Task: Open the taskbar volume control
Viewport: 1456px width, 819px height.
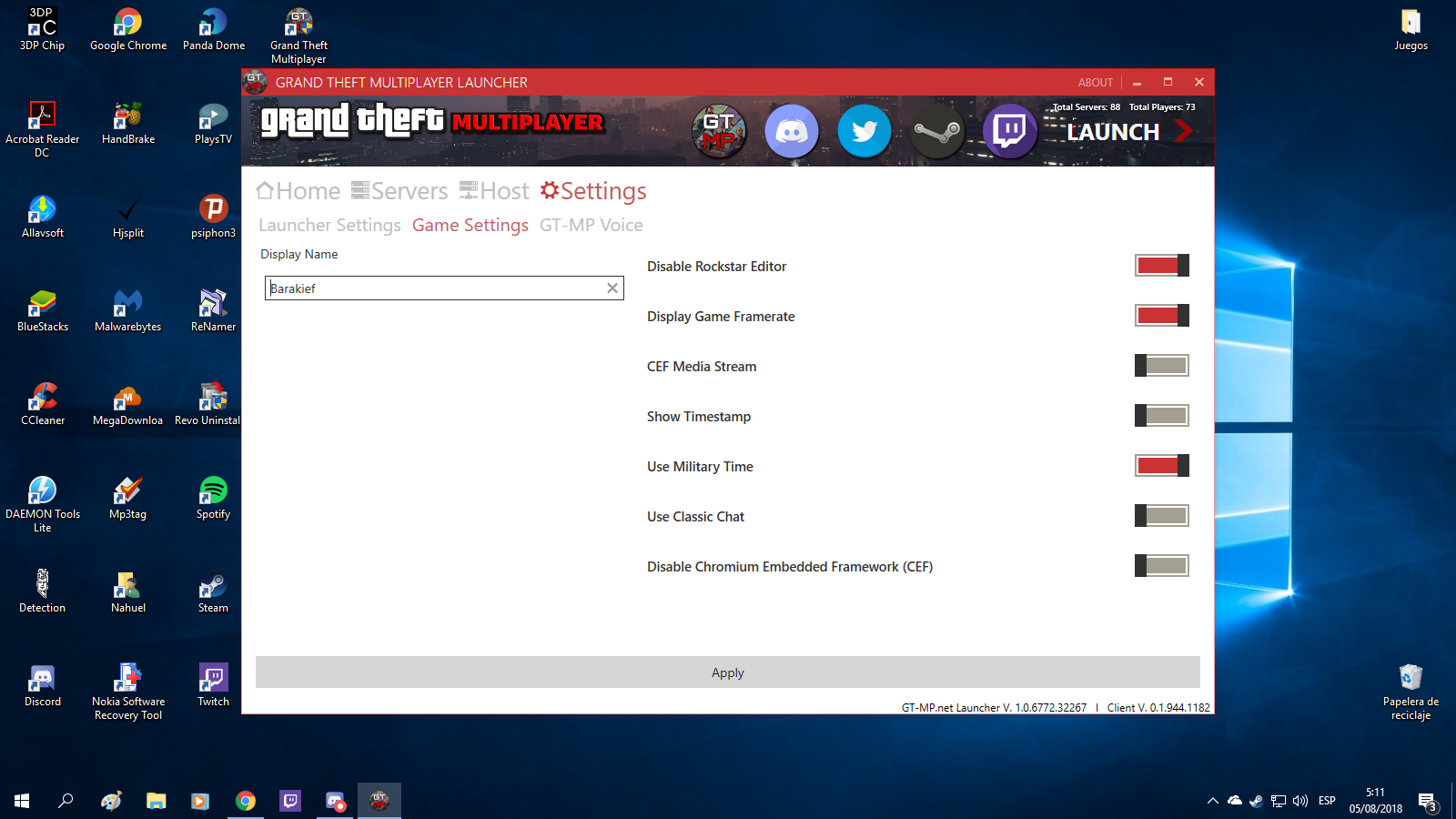Action: [x=1300, y=801]
